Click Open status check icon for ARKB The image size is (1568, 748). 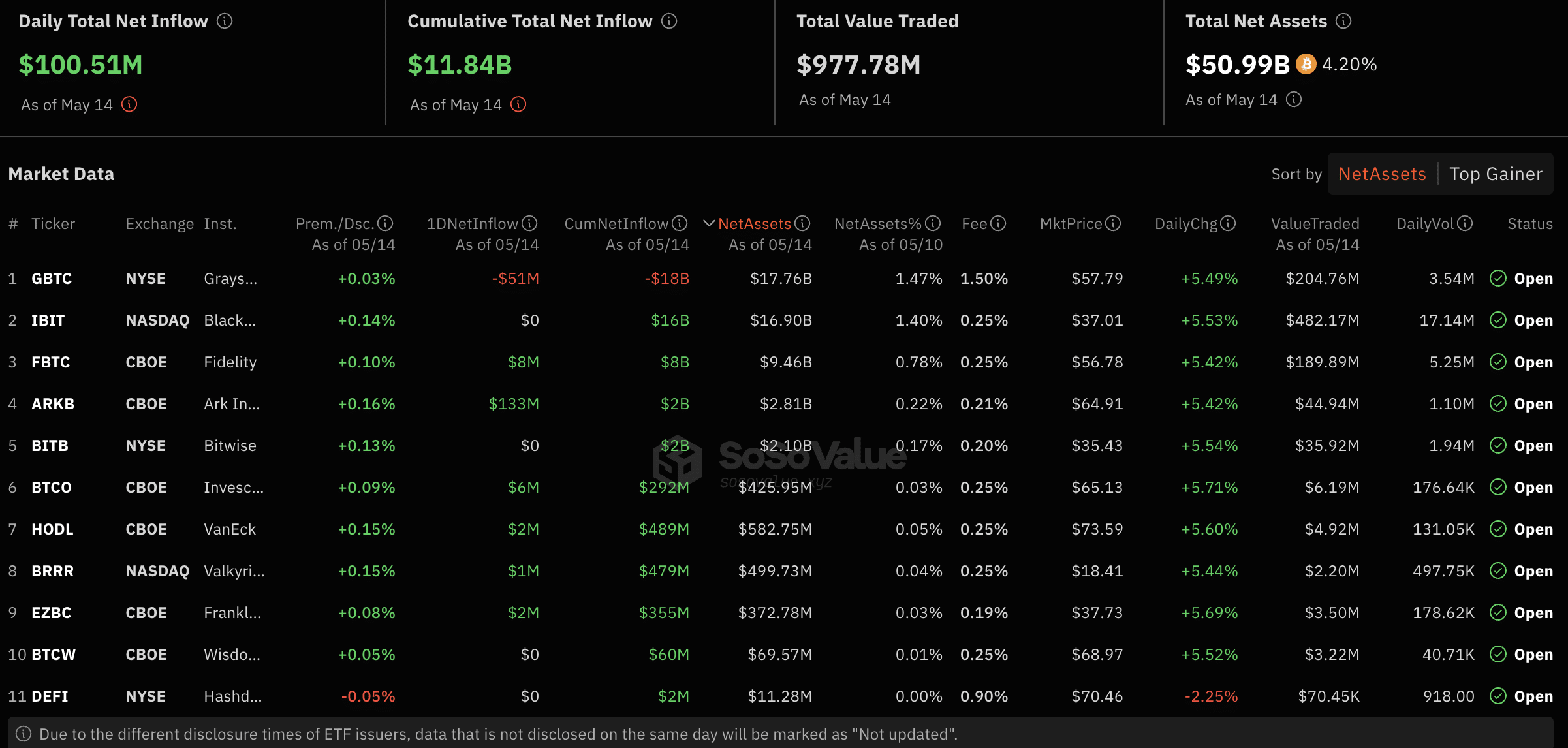pos(1498,404)
